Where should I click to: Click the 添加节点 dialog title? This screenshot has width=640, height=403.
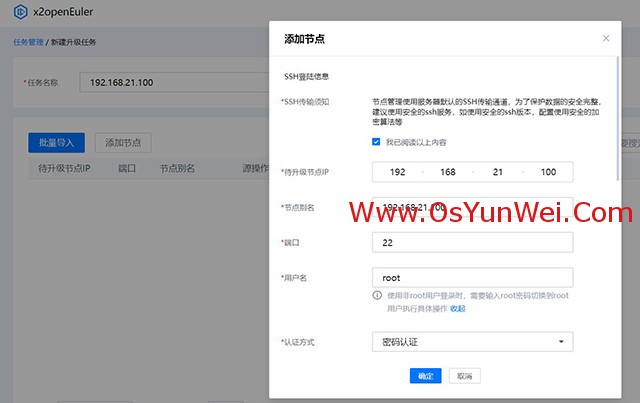(304, 39)
